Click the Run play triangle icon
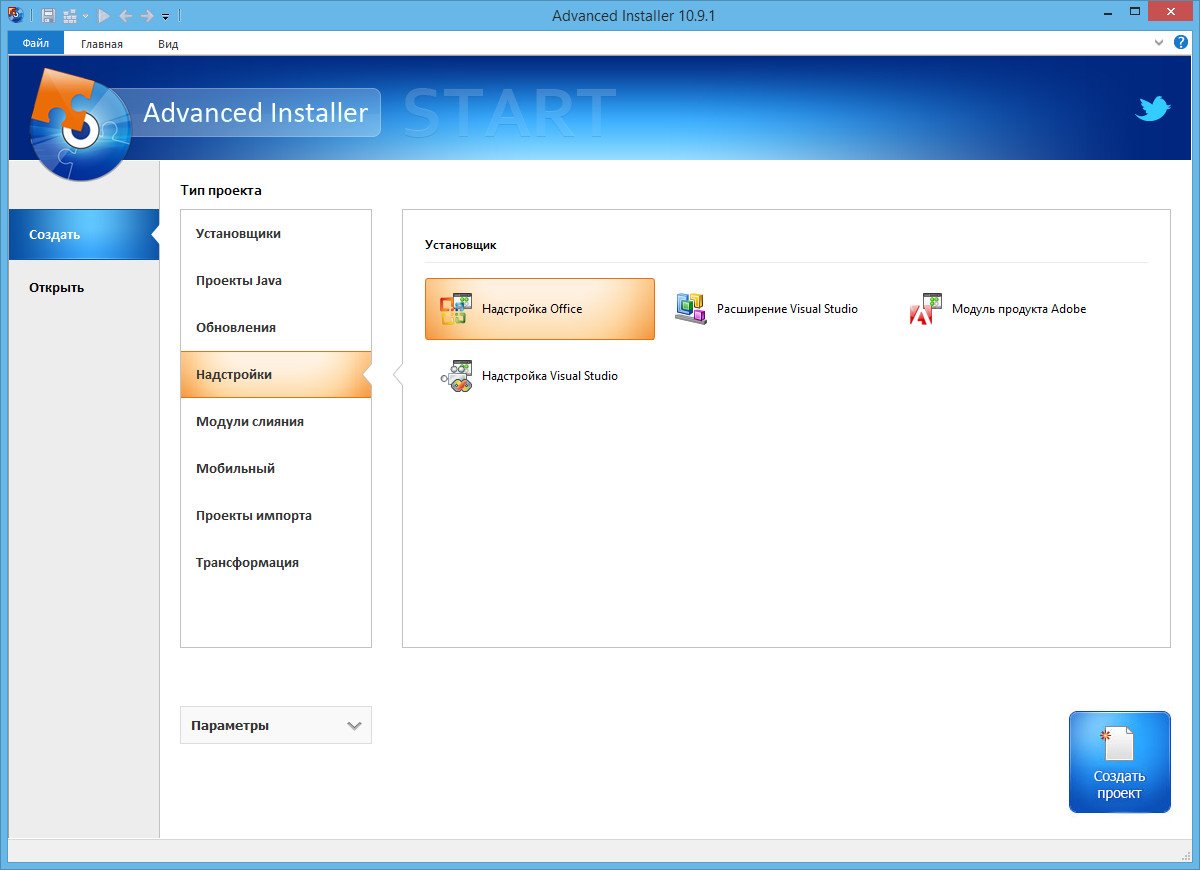1200x870 pixels. tap(104, 16)
